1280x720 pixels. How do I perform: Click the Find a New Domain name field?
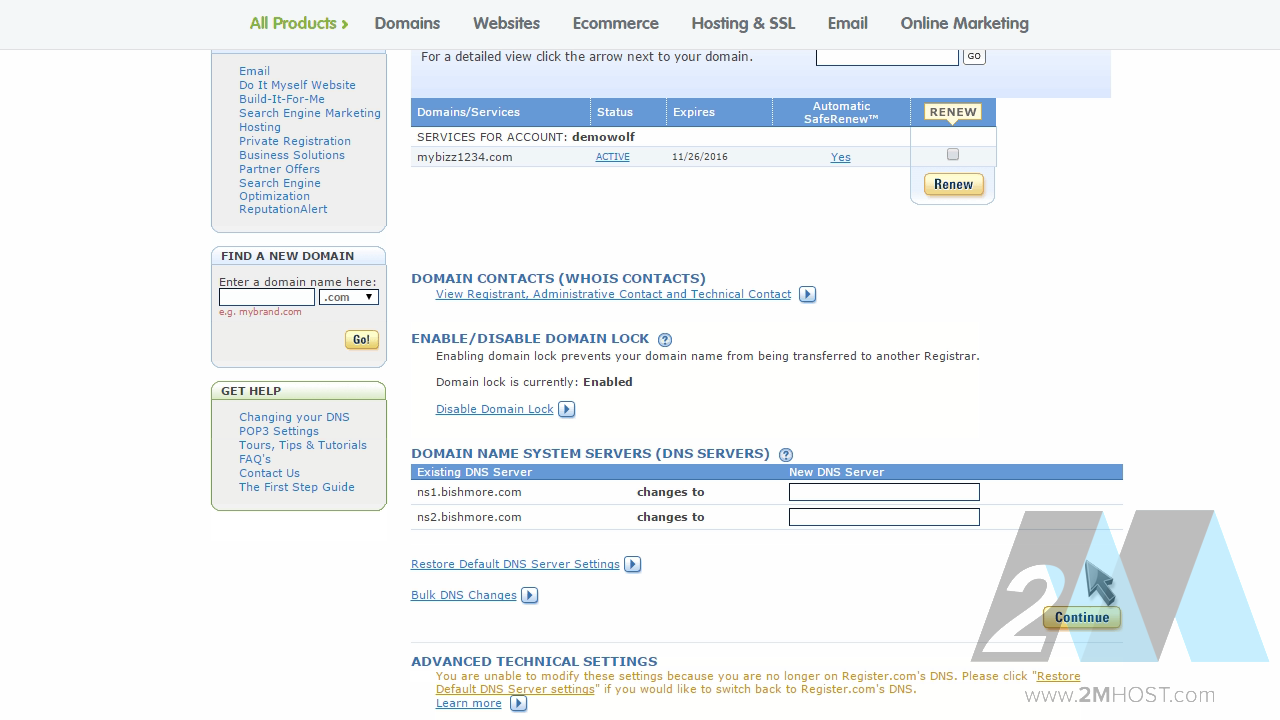coord(267,297)
